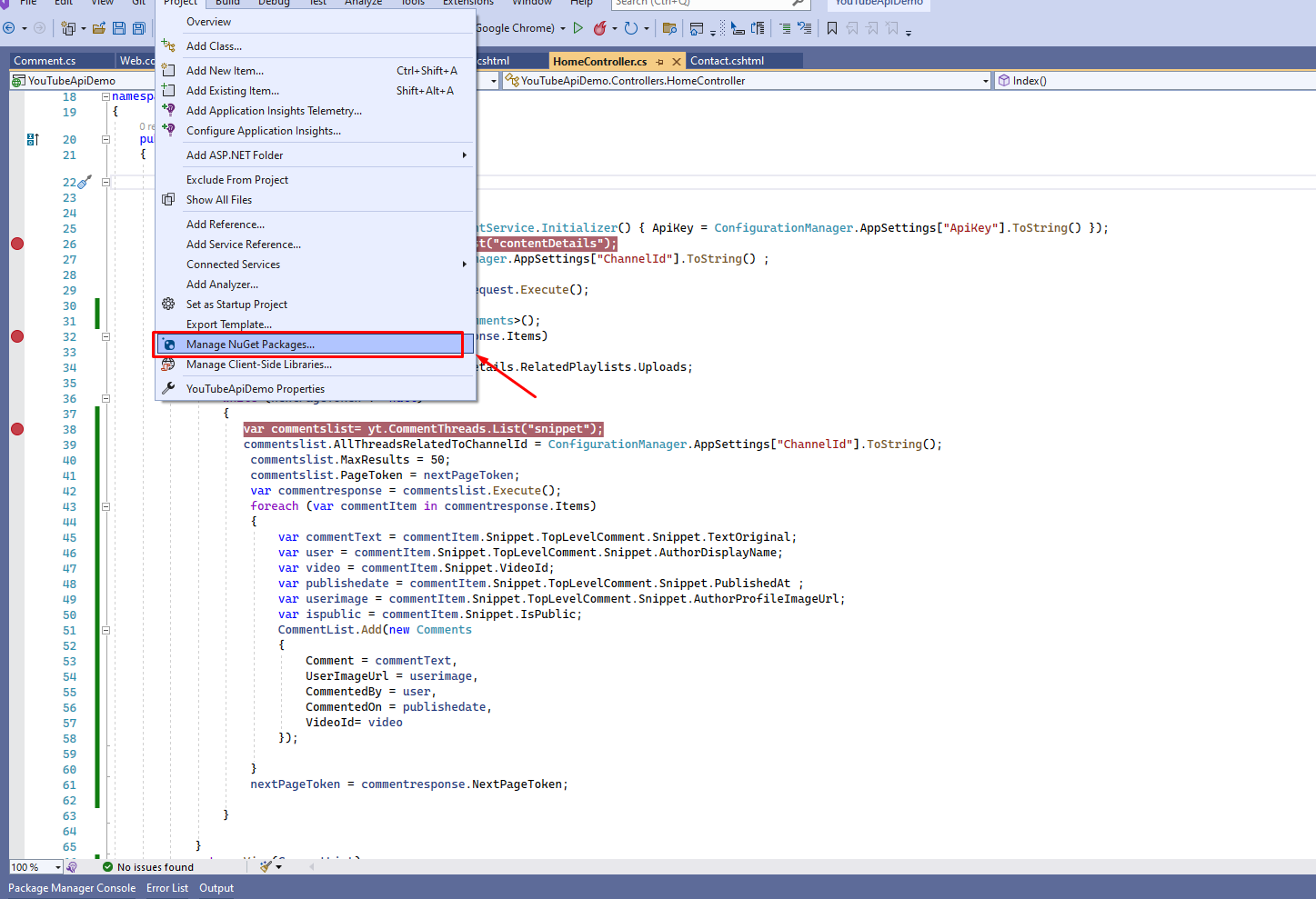Open the Overview menu entry
This screenshot has width=1316, height=899.
click(316, 22)
